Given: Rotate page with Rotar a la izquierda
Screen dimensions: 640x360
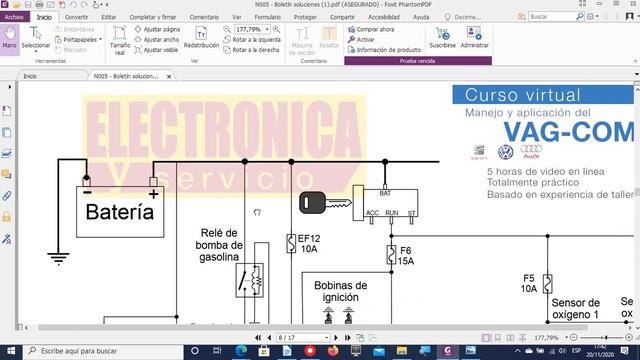Looking at the screenshot, I should pyautogui.click(x=252, y=40).
